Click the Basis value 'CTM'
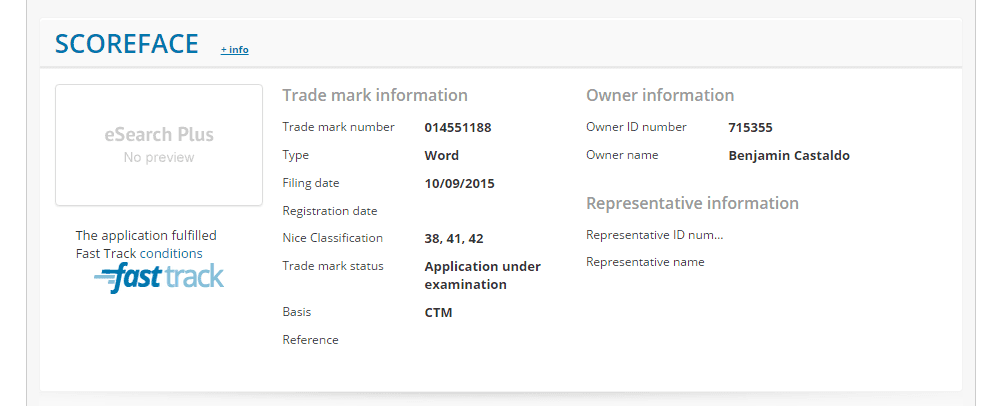 click(438, 313)
